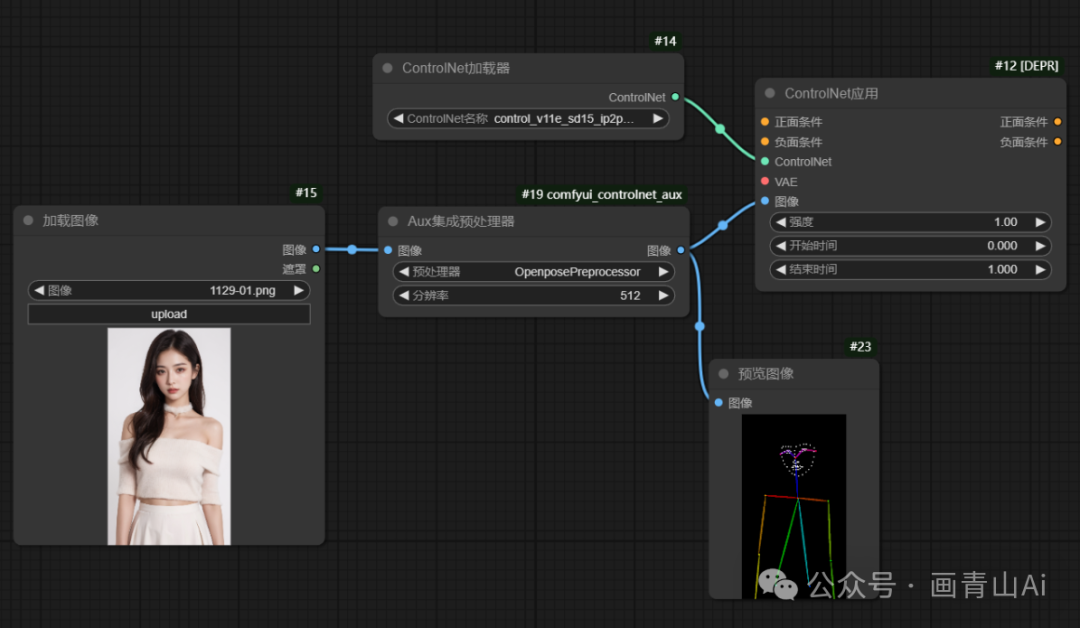Decrease 分辨率 with left arrow
Image resolution: width=1080 pixels, height=628 pixels.
pyautogui.click(x=404, y=295)
